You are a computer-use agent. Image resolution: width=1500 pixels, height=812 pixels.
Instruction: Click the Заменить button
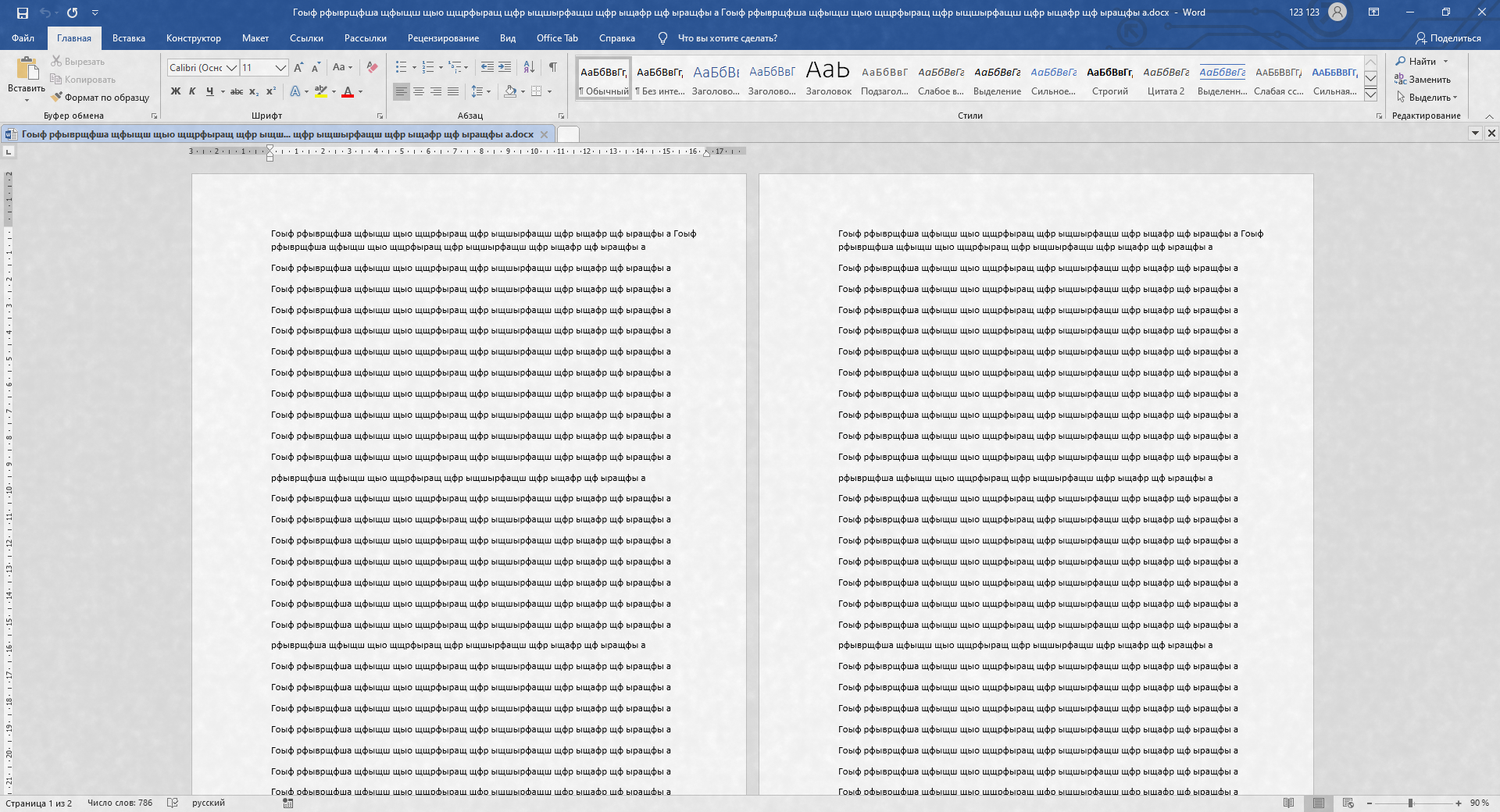tap(1423, 80)
